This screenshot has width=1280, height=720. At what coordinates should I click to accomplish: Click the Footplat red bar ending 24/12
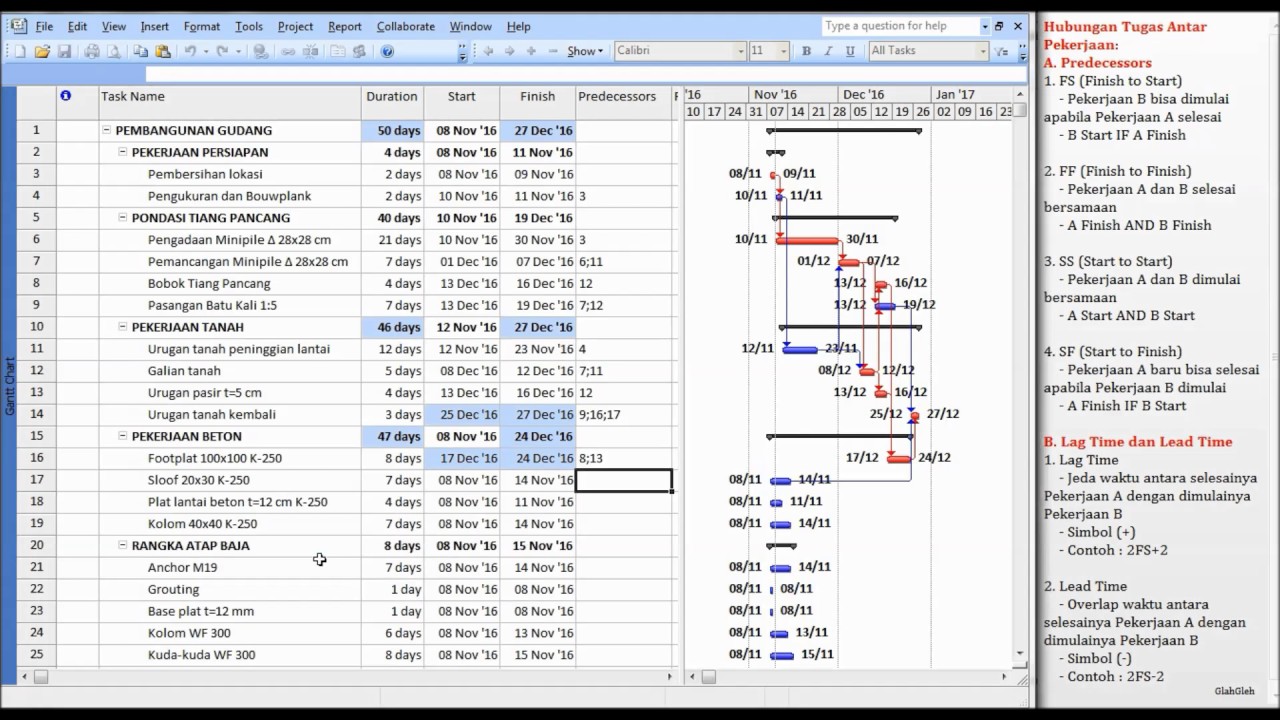pyautogui.click(x=899, y=458)
